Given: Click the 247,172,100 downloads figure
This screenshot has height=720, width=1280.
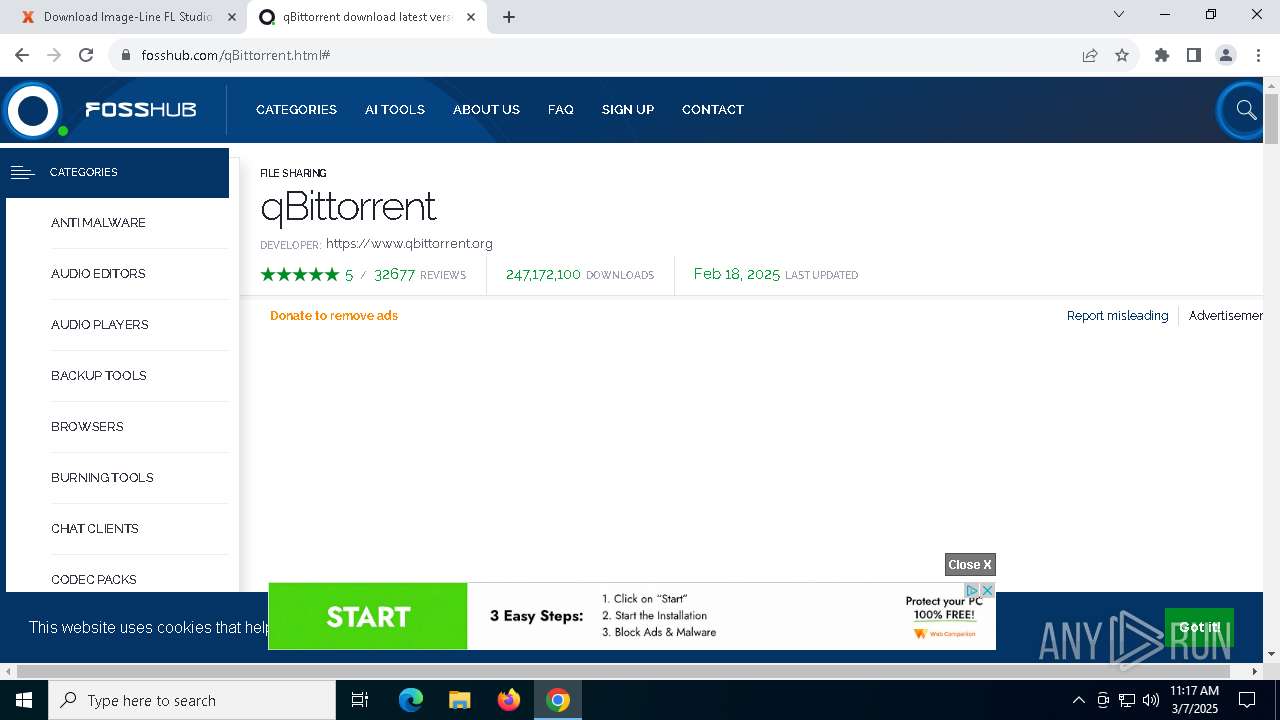Looking at the screenshot, I should (x=543, y=274).
